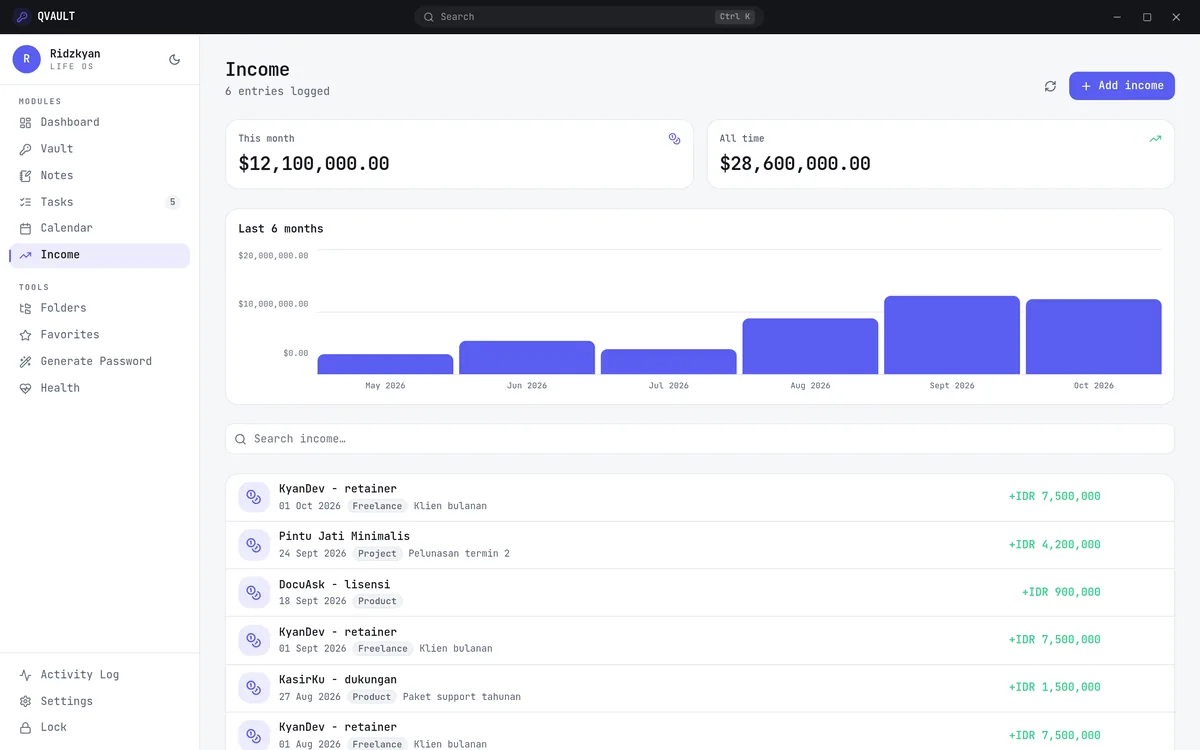Click the Notes edit icon

click(x=26, y=175)
